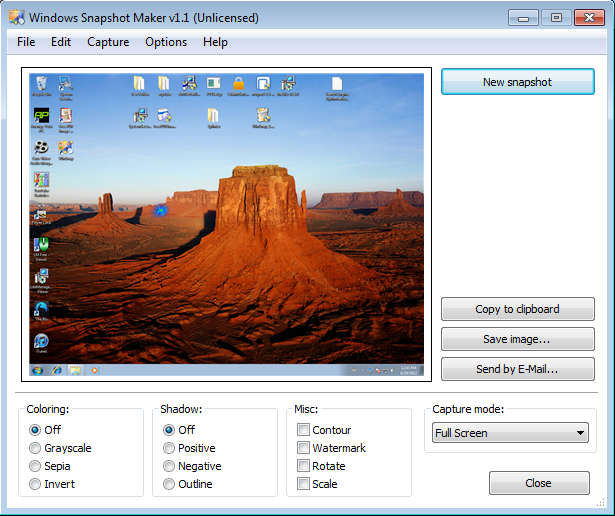The height and width of the screenshot is (516, 615).
Task: Click the film reel icon in preview
Action: pos(41,147)
